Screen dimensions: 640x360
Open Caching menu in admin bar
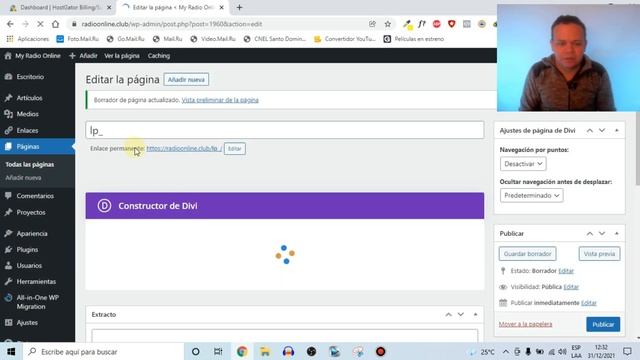pos(159,56)
